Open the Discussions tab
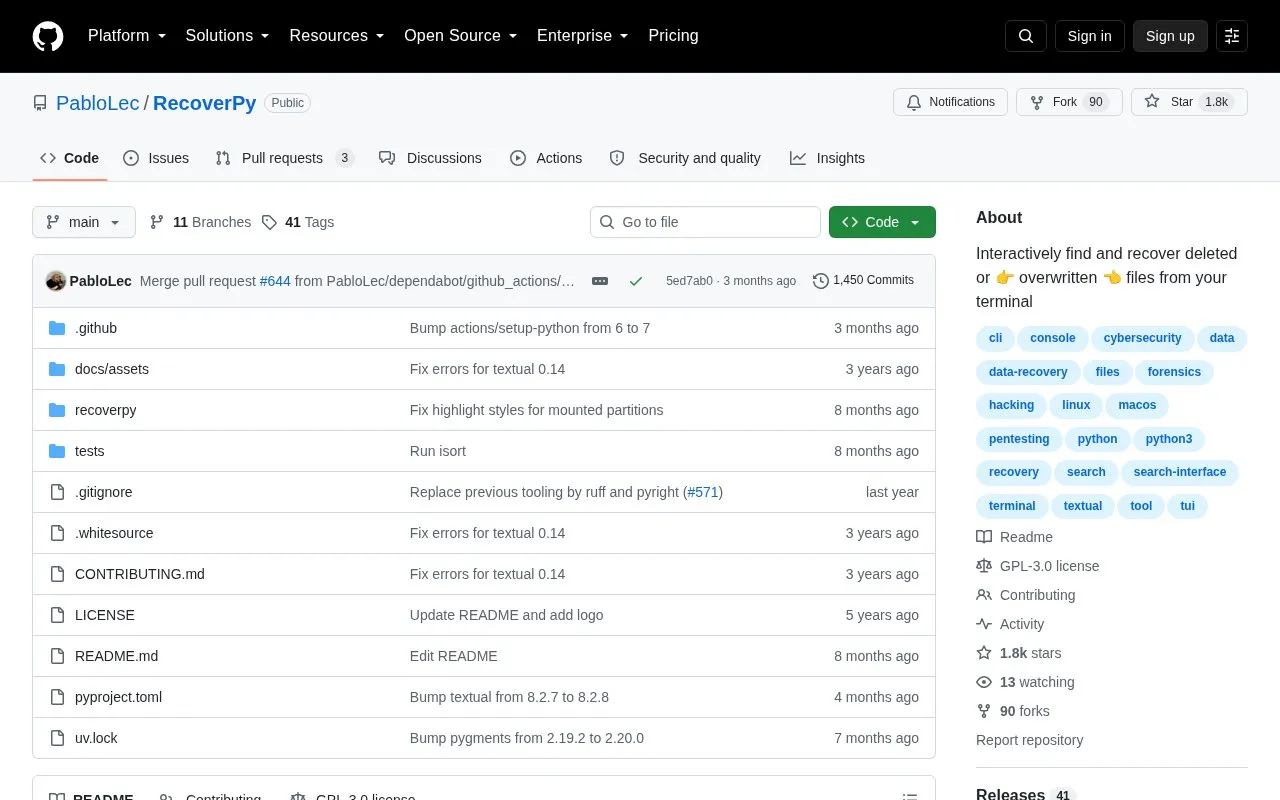 (x=430, y=158)
